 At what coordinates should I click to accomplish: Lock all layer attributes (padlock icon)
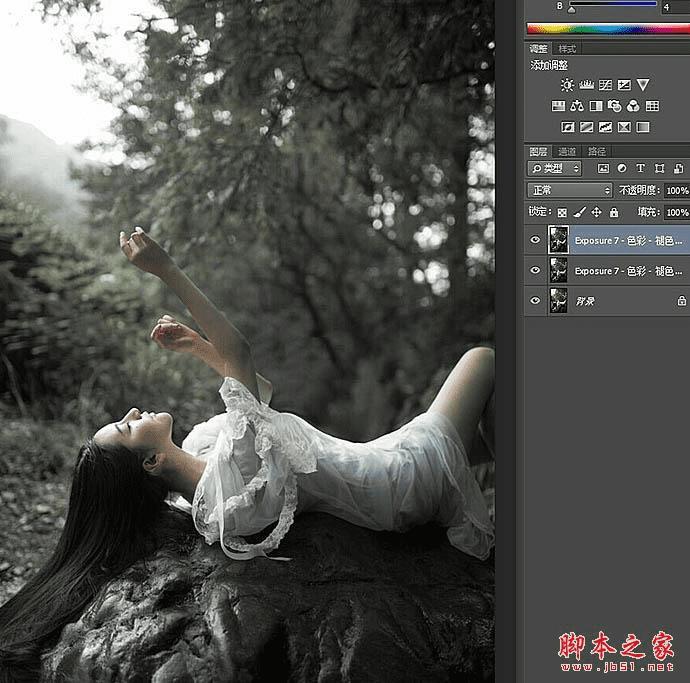(614, 213)
